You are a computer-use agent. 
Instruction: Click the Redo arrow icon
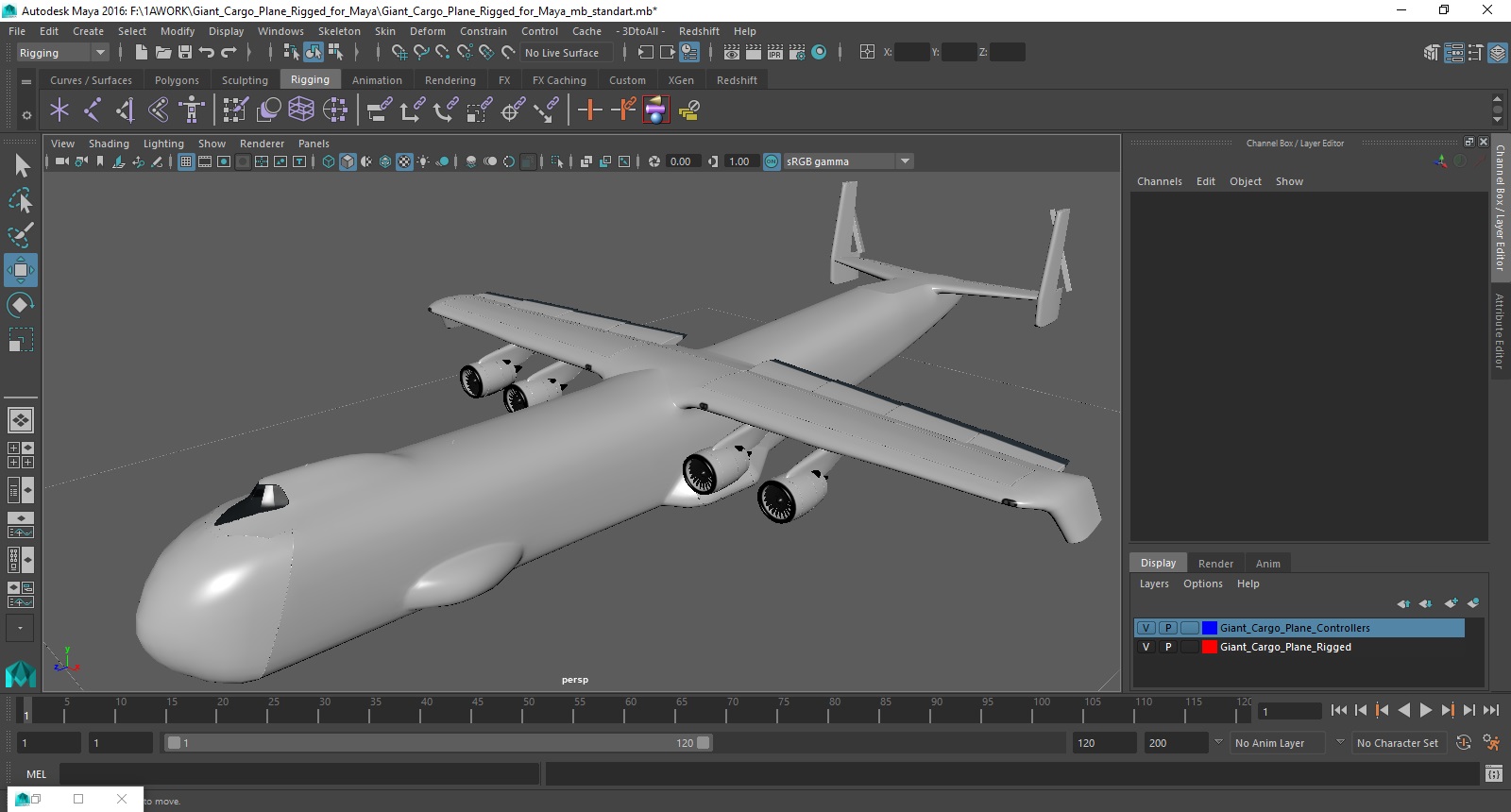click(x=229, y=52)
